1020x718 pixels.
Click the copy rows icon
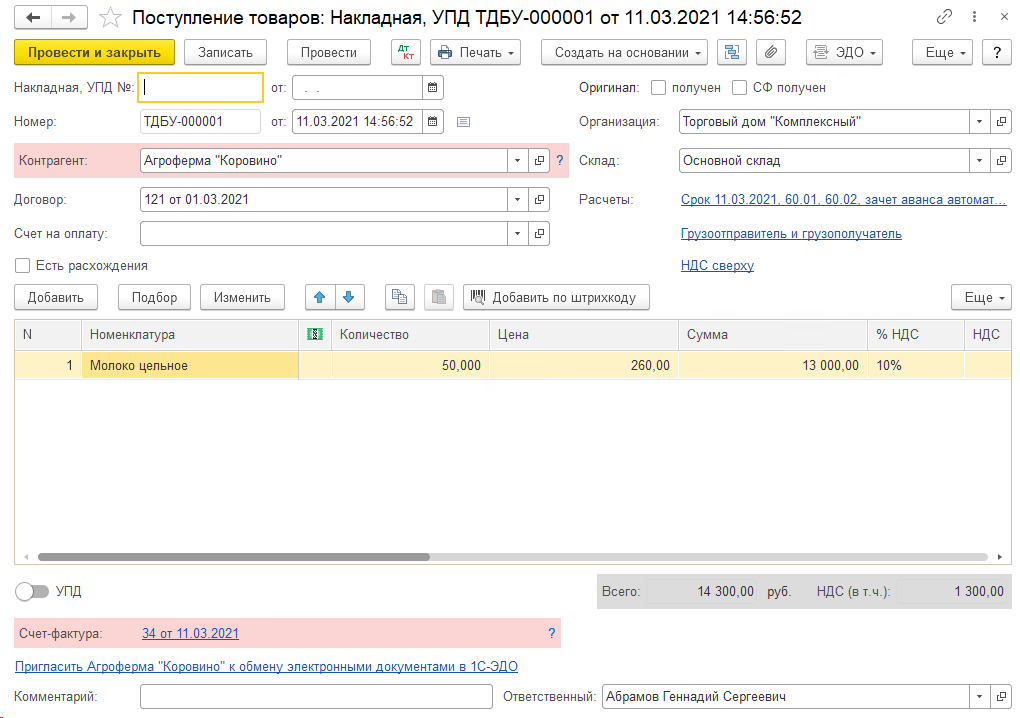(x=399, y=297)
